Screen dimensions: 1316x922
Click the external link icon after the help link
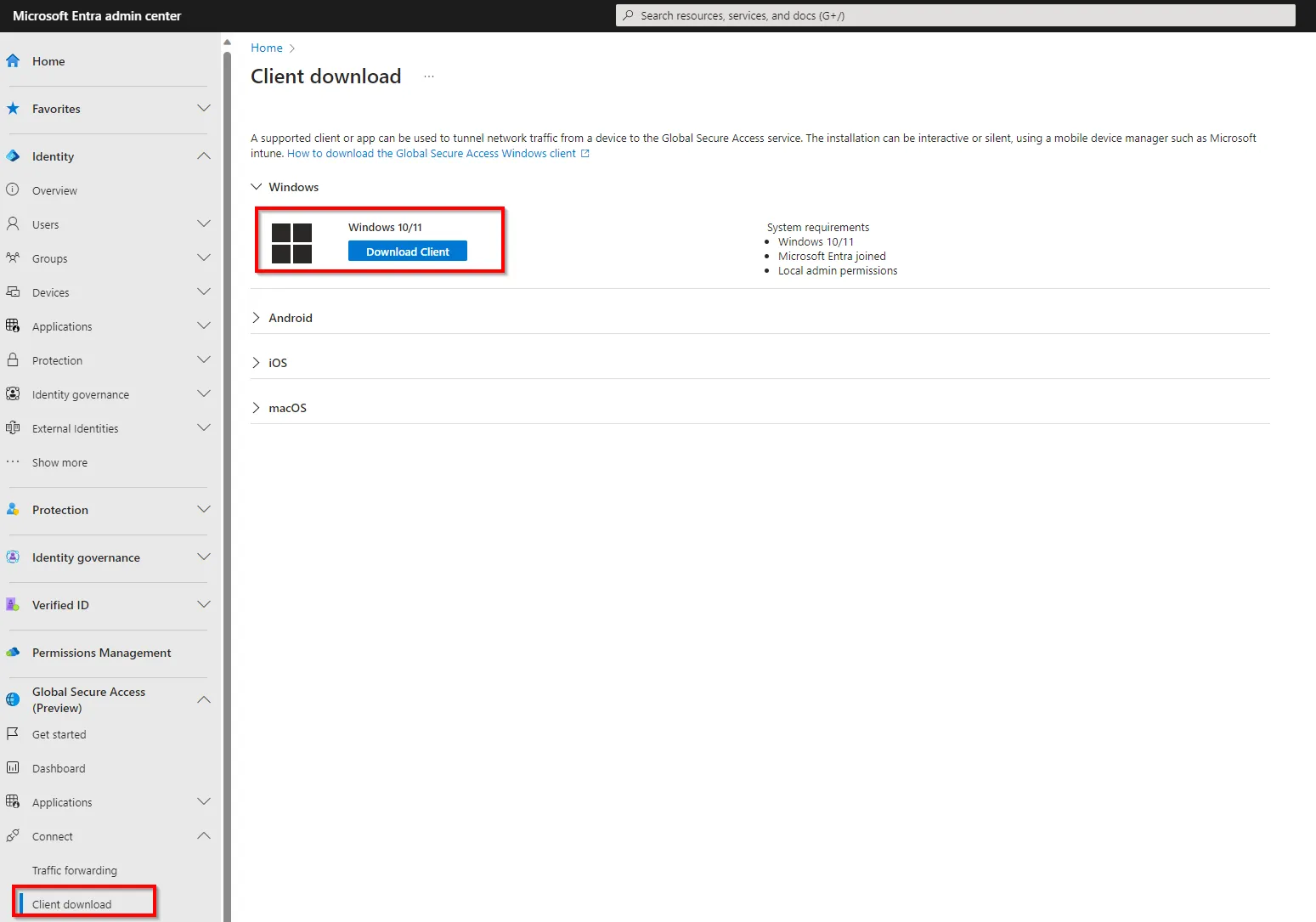pyautogui.click(x=585, y=154)
